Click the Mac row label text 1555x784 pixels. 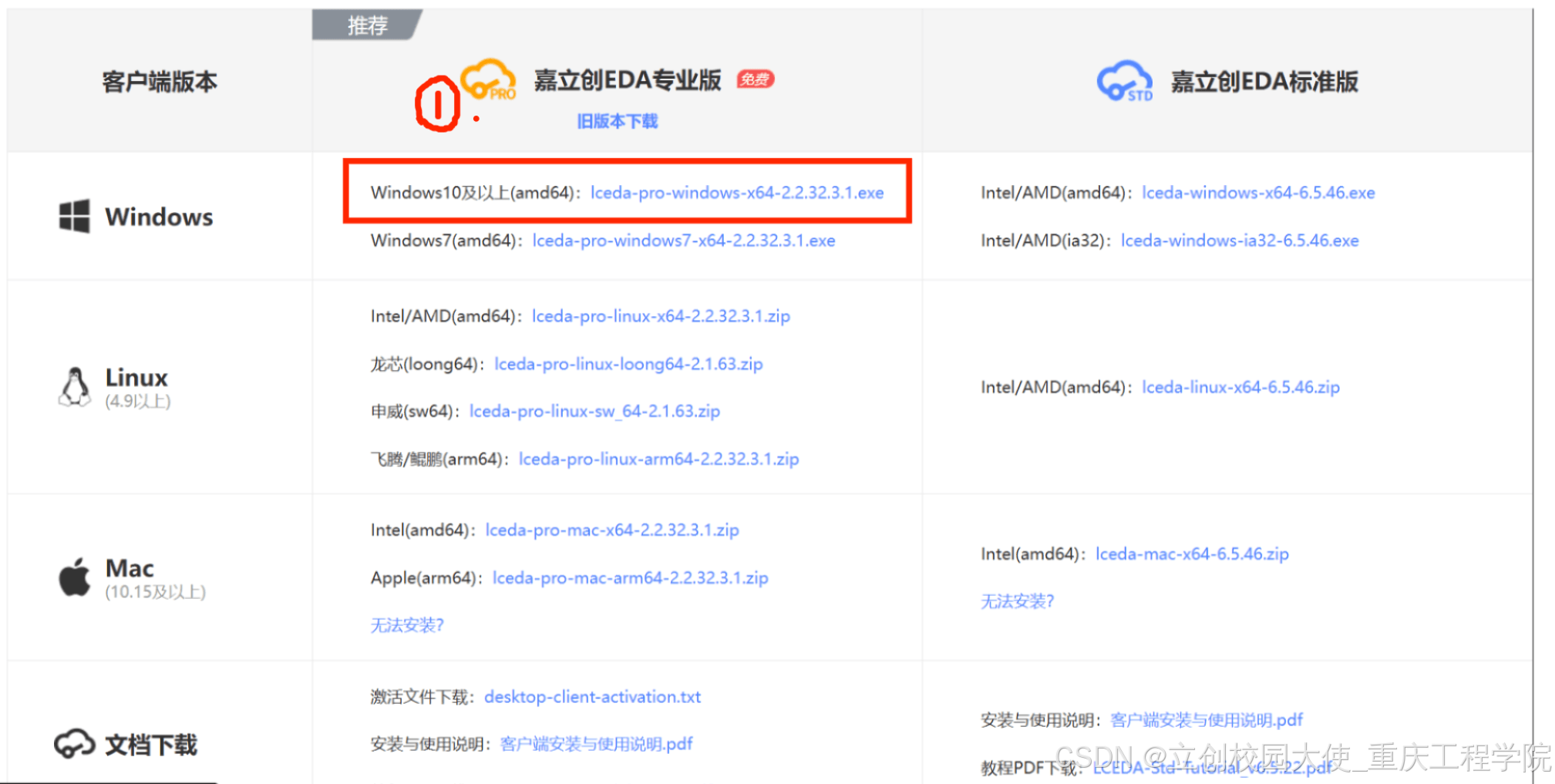click(130, 568)
